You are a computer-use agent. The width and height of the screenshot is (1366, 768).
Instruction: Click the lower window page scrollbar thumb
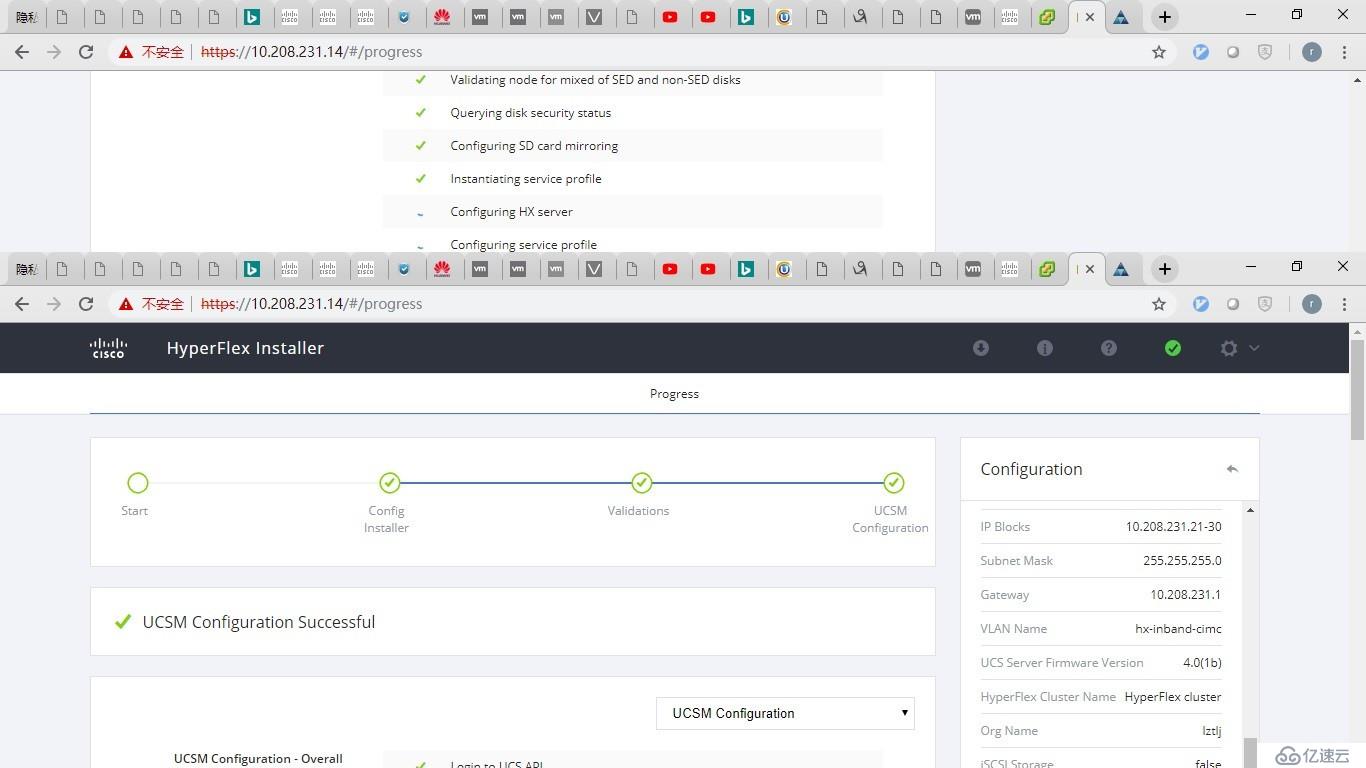point(1357,390)
